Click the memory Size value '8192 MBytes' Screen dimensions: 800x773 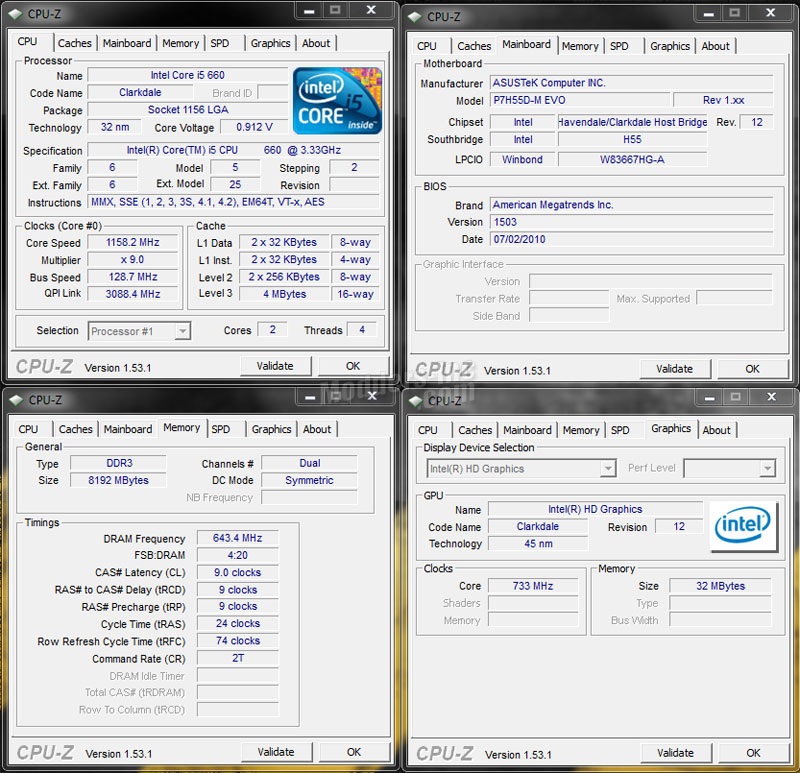point(118,480)
